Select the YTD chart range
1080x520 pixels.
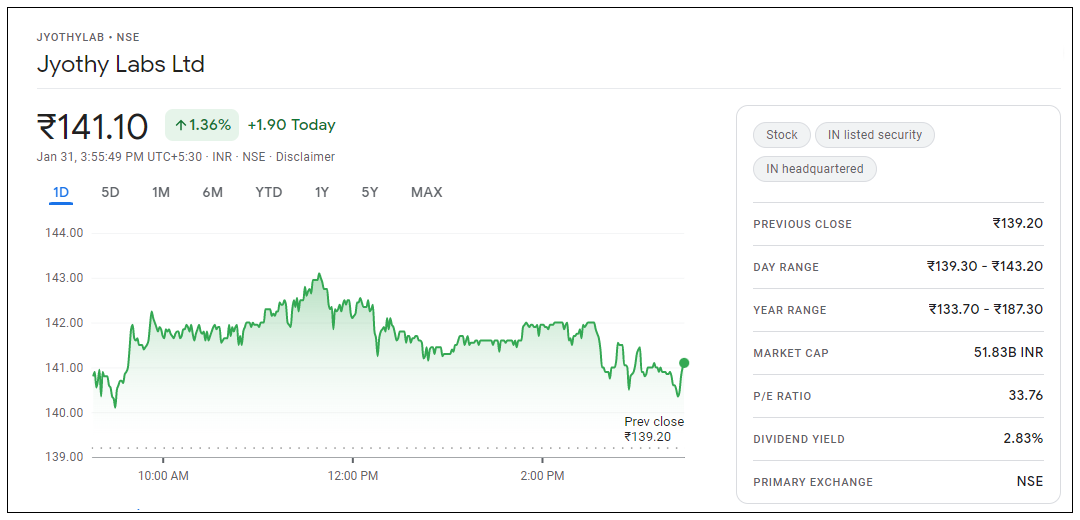pos(269,192)
